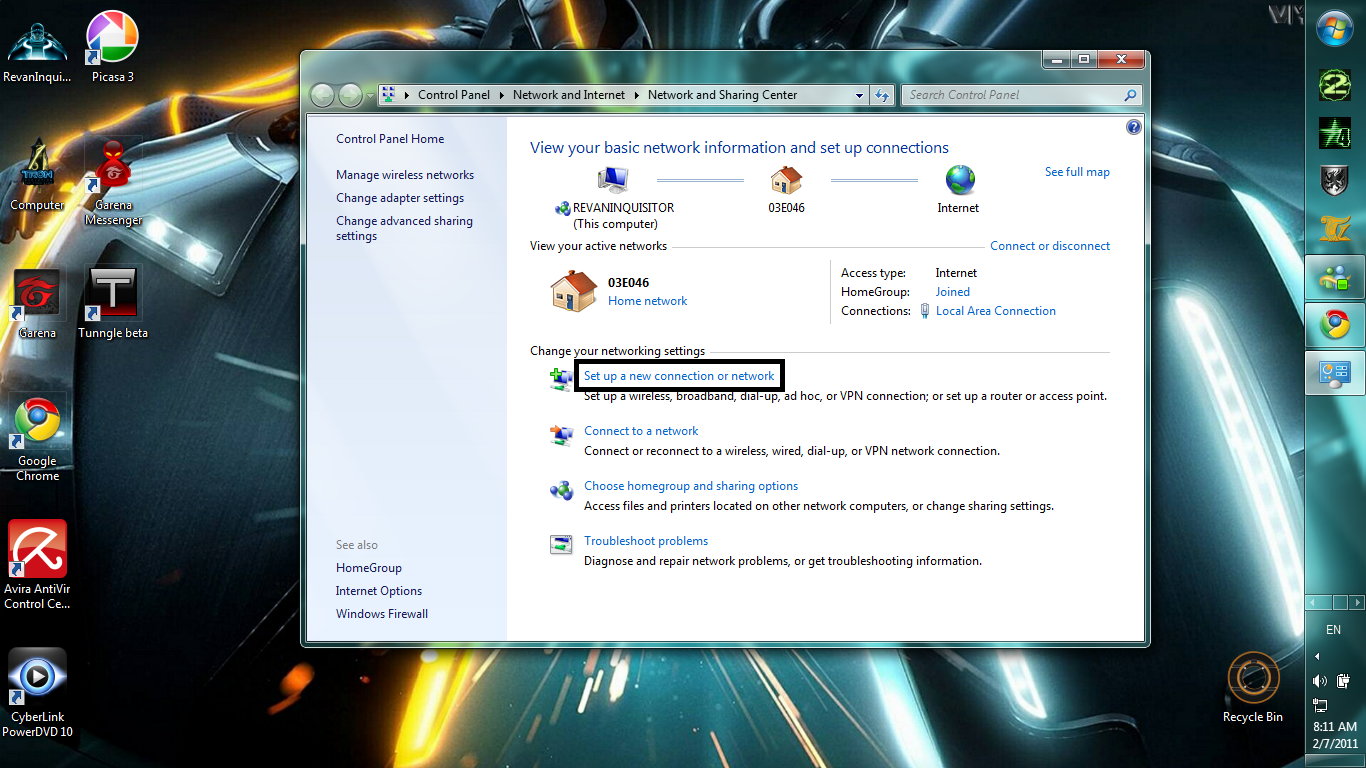
Task: Click Set up a new connection or network
Action: tap(679, 376)
